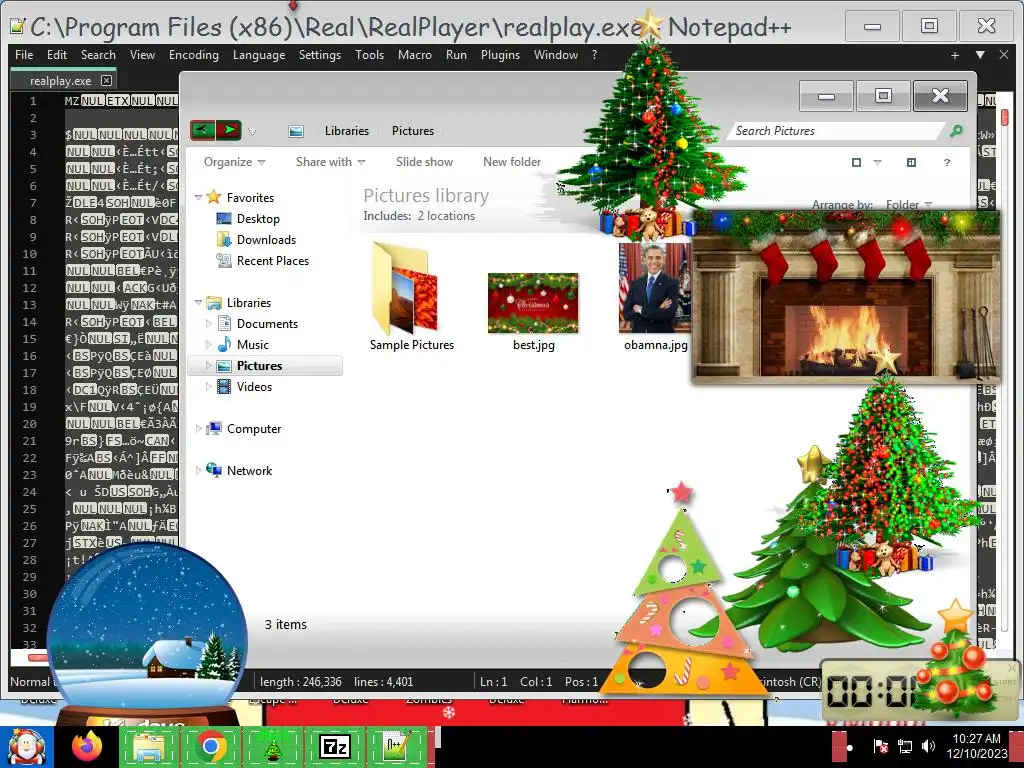
Task: Open Notepad++ Plugins menu
Action: click(500, 55)
